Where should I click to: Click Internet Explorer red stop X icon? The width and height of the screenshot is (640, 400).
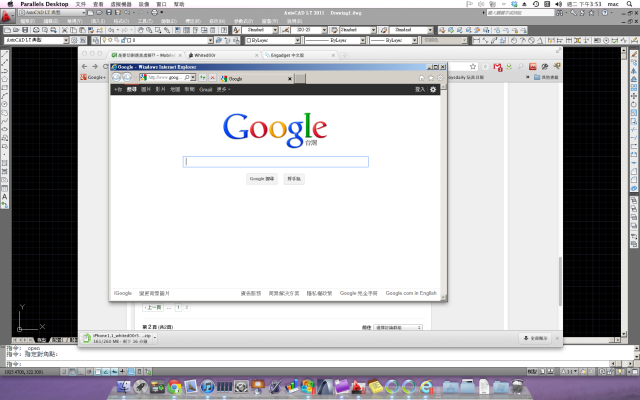212,78
